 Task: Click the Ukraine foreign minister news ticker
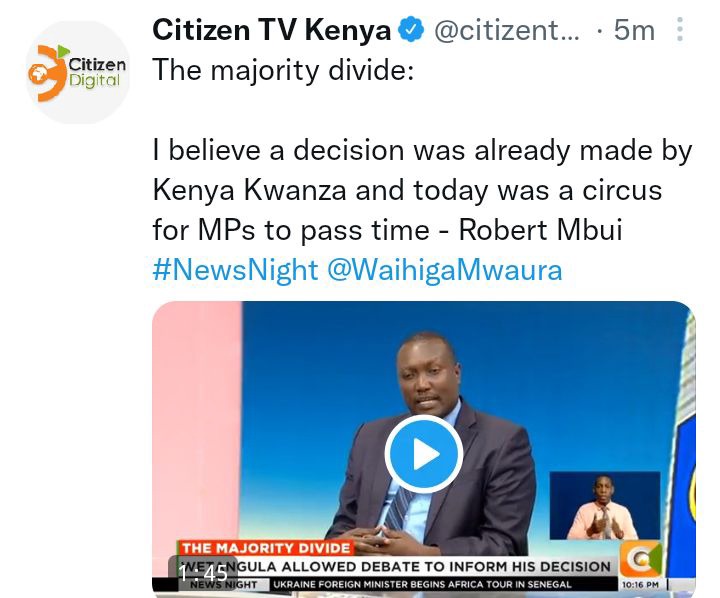coord(422,585)
